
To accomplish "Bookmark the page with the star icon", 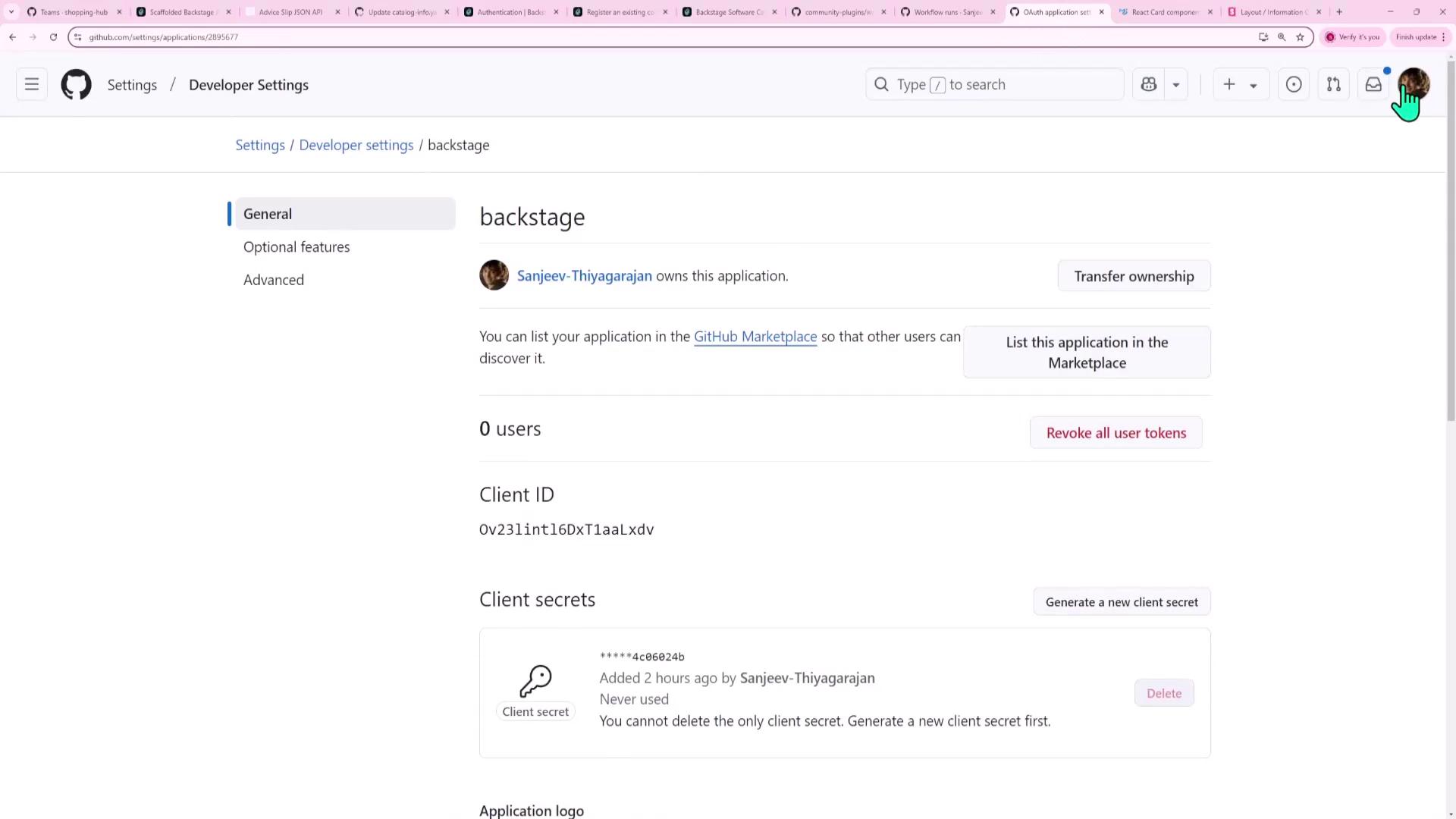I will pyautogui.click(x=1300, y=37).
